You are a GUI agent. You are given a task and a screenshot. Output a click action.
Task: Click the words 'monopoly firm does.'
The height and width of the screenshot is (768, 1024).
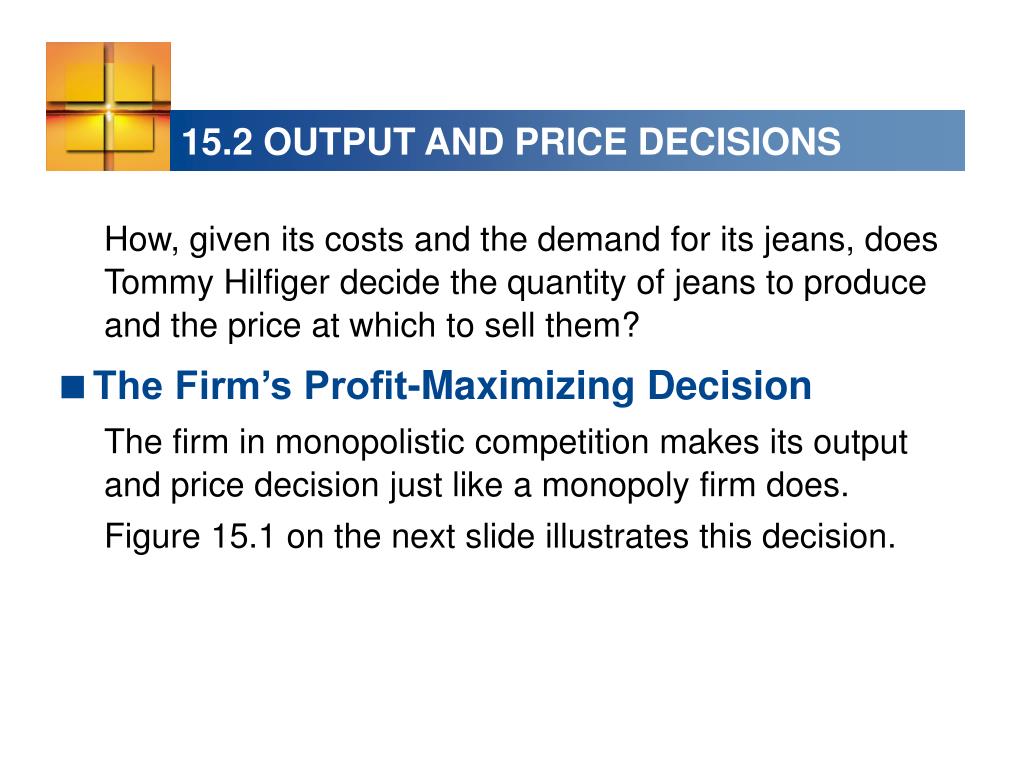[x=696, y=486]
